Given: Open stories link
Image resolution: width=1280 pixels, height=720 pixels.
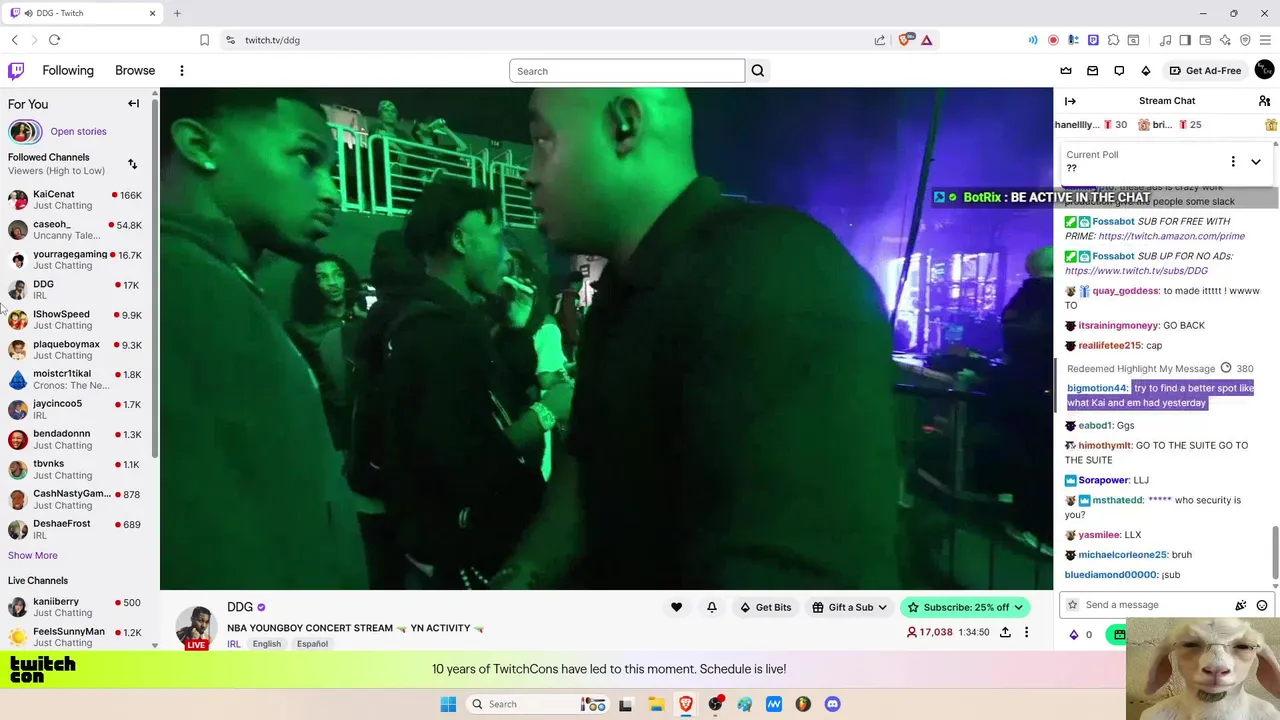Looking at the screenshot, I should (x=78, y=132).
